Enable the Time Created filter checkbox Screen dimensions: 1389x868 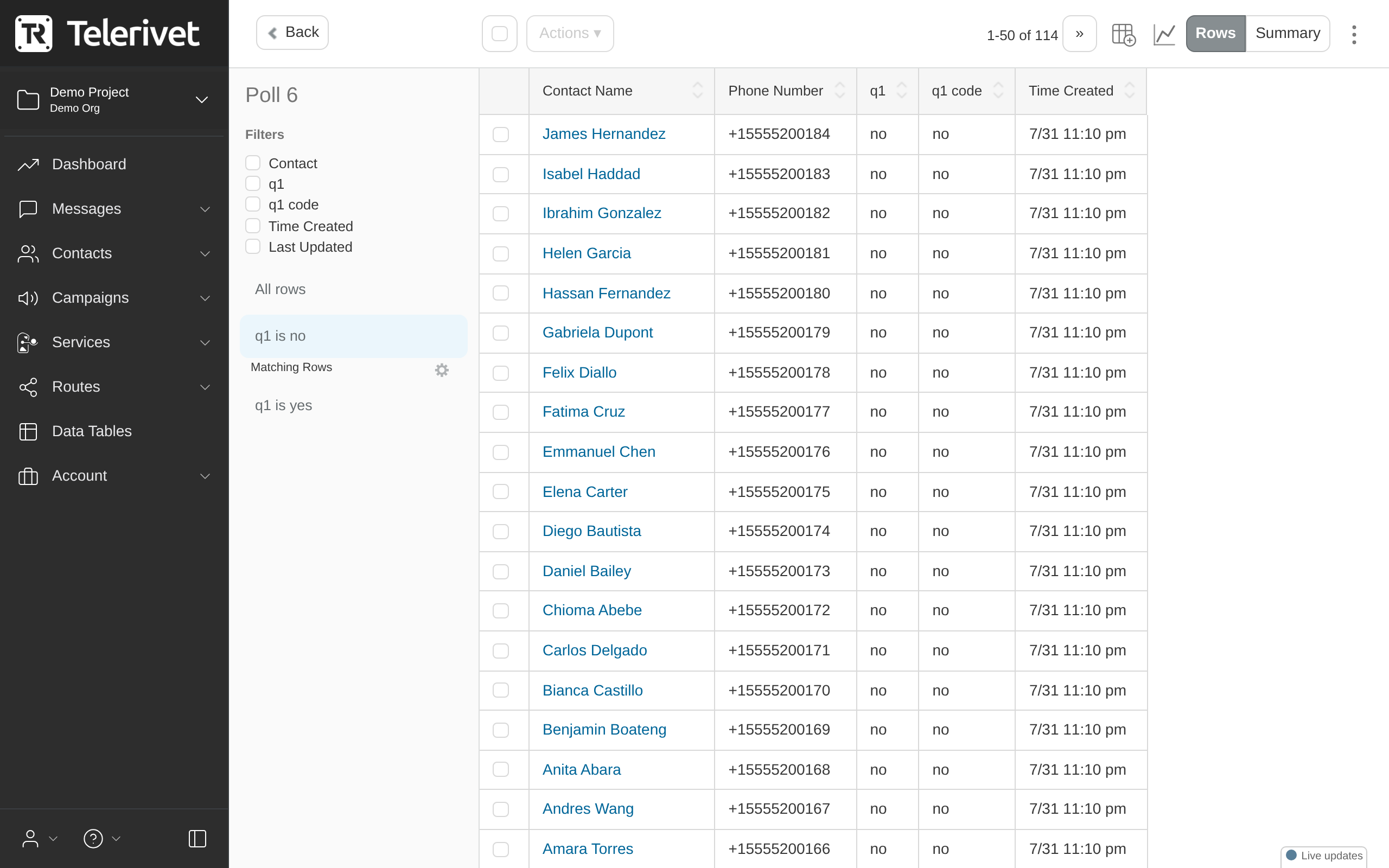tap(252, 226)
